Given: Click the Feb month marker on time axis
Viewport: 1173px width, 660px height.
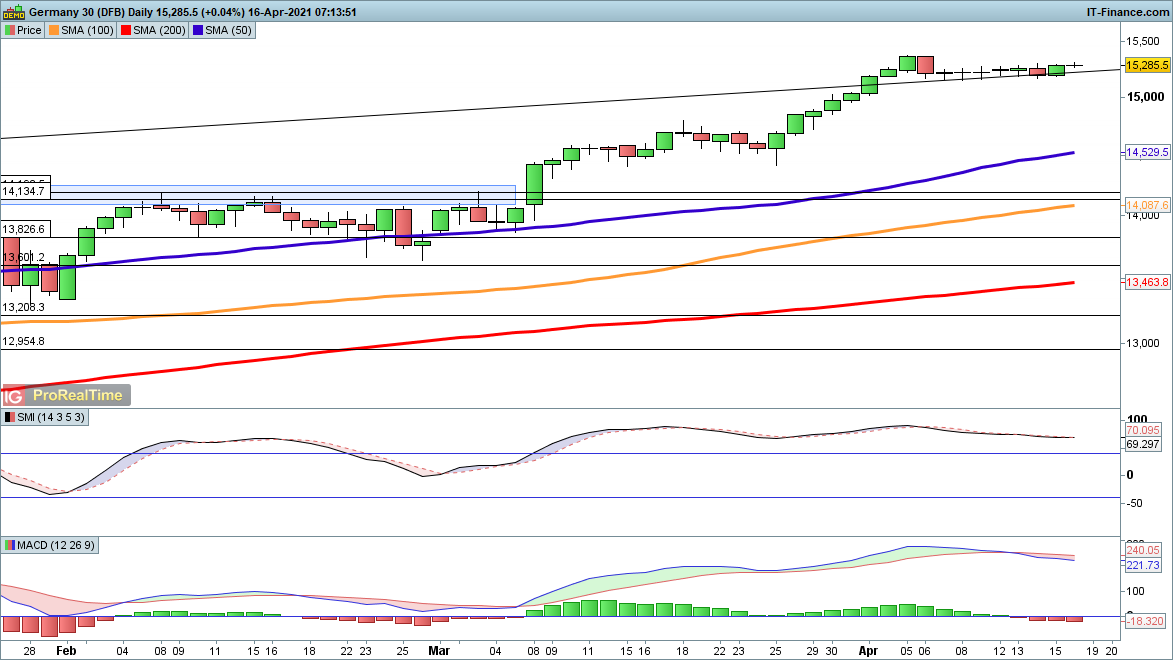Looking at the screenshot, I should [x=66, y=649].
